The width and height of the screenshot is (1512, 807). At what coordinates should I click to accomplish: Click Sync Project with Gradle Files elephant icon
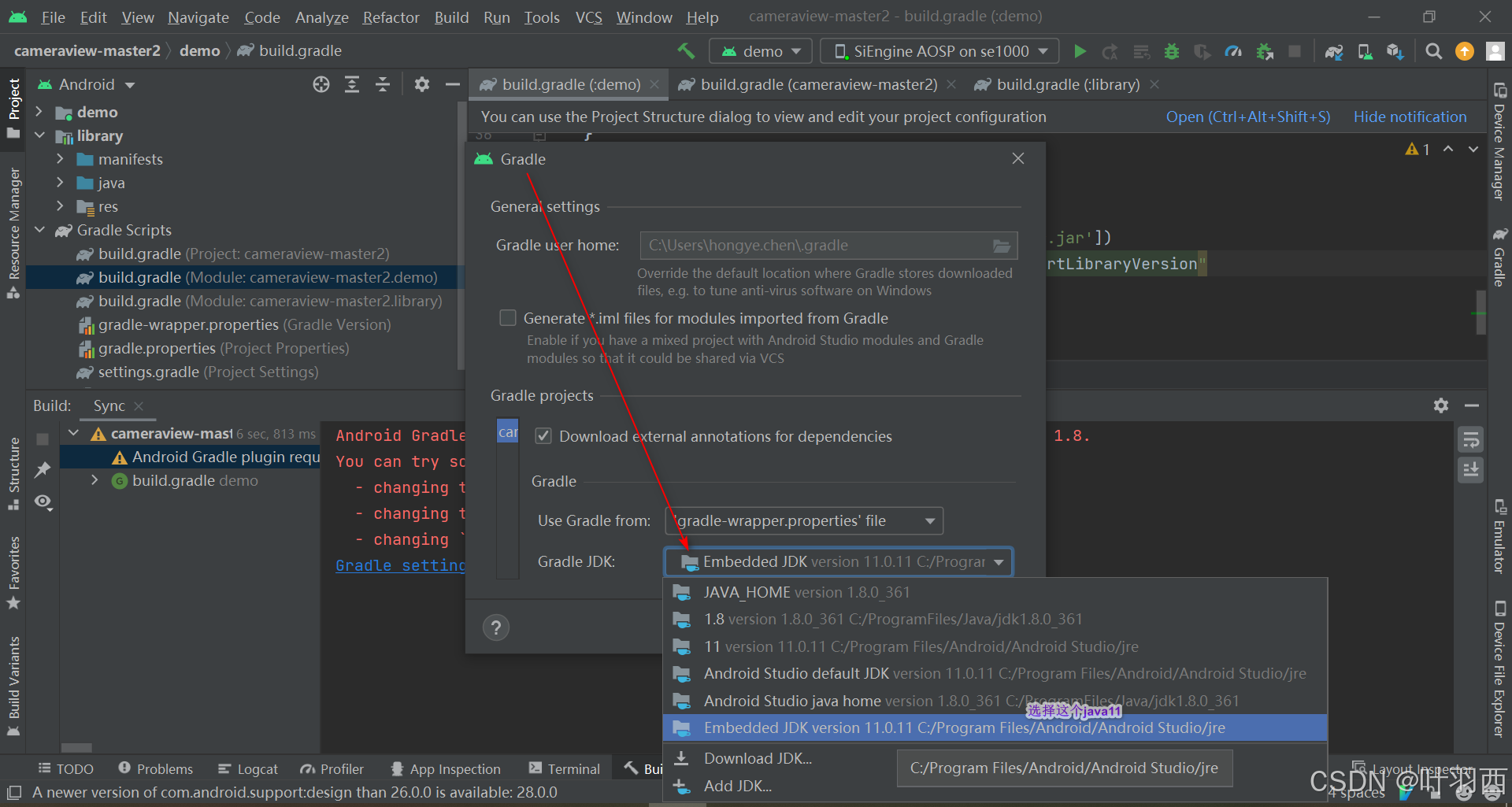[x=1334, y=51]
